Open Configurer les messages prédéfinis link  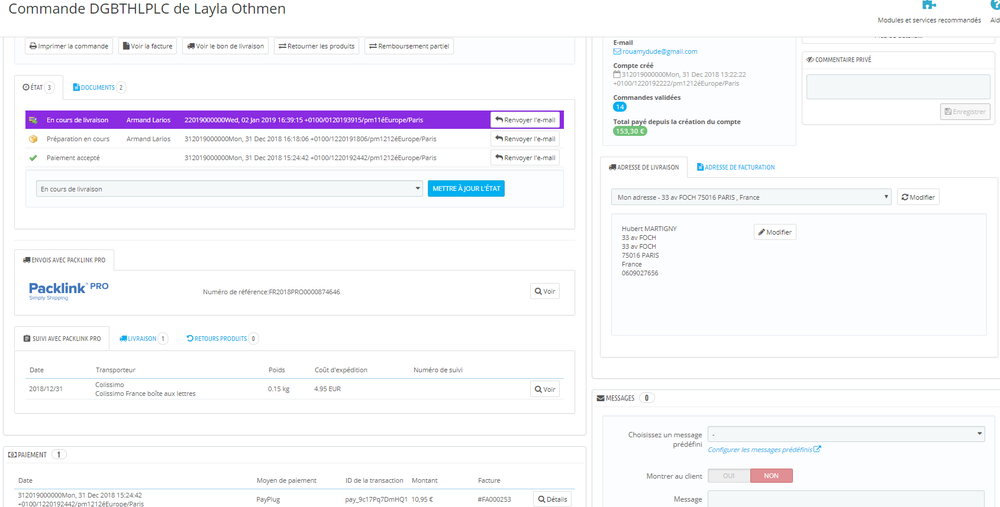point(764,450)
